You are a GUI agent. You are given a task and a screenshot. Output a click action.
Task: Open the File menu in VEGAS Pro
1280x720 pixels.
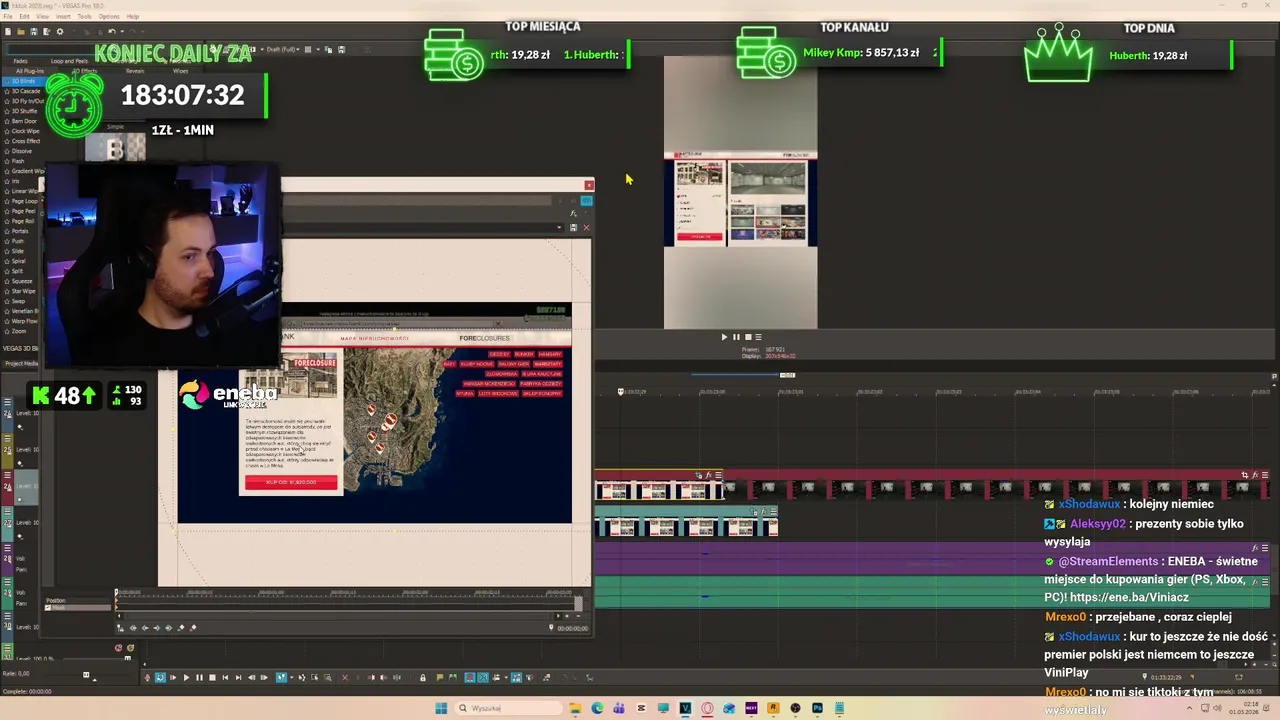9,17
